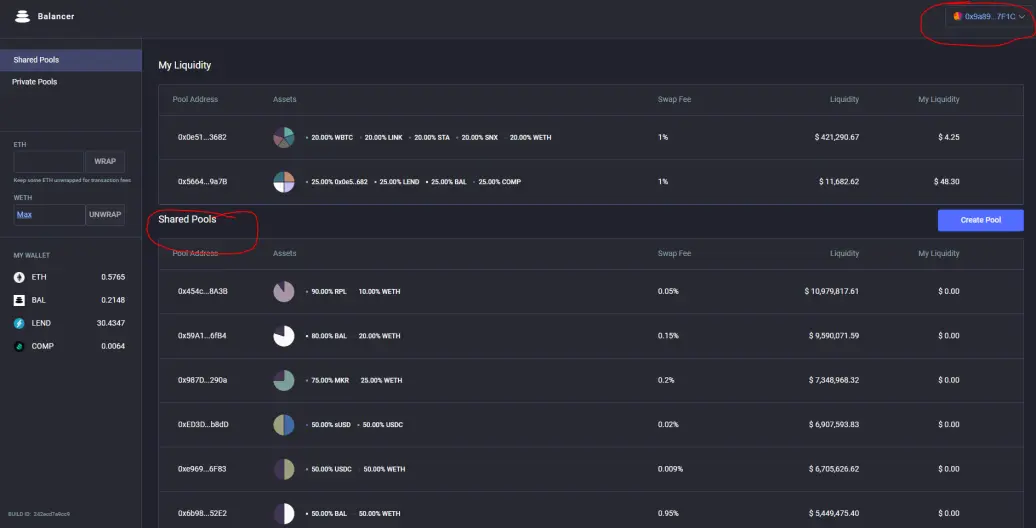The image size is (1036, 528).
Task: Click the LEND token icon in wallet
Action: click(x=19, y=323)
